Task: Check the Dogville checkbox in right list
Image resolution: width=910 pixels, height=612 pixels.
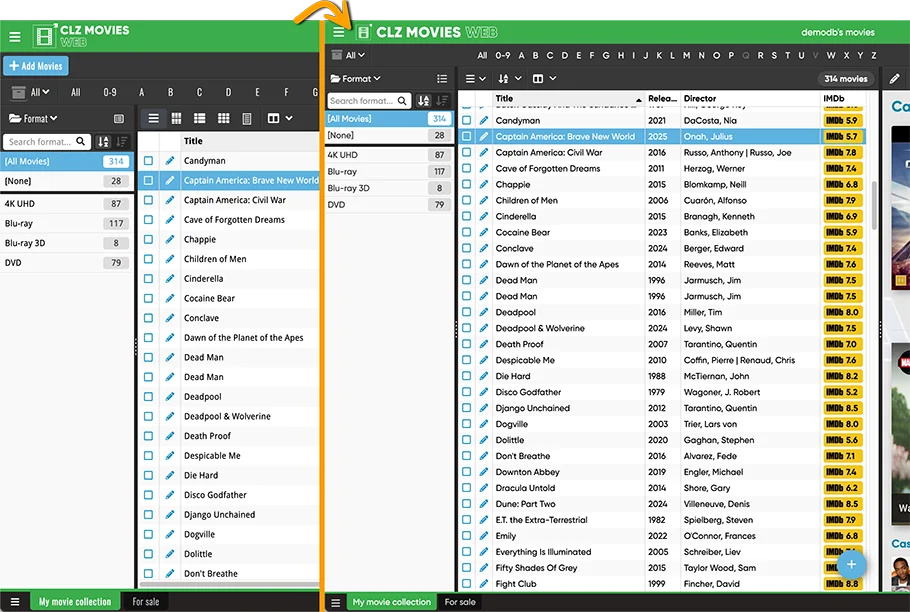Action: click(x=467, y=424)
